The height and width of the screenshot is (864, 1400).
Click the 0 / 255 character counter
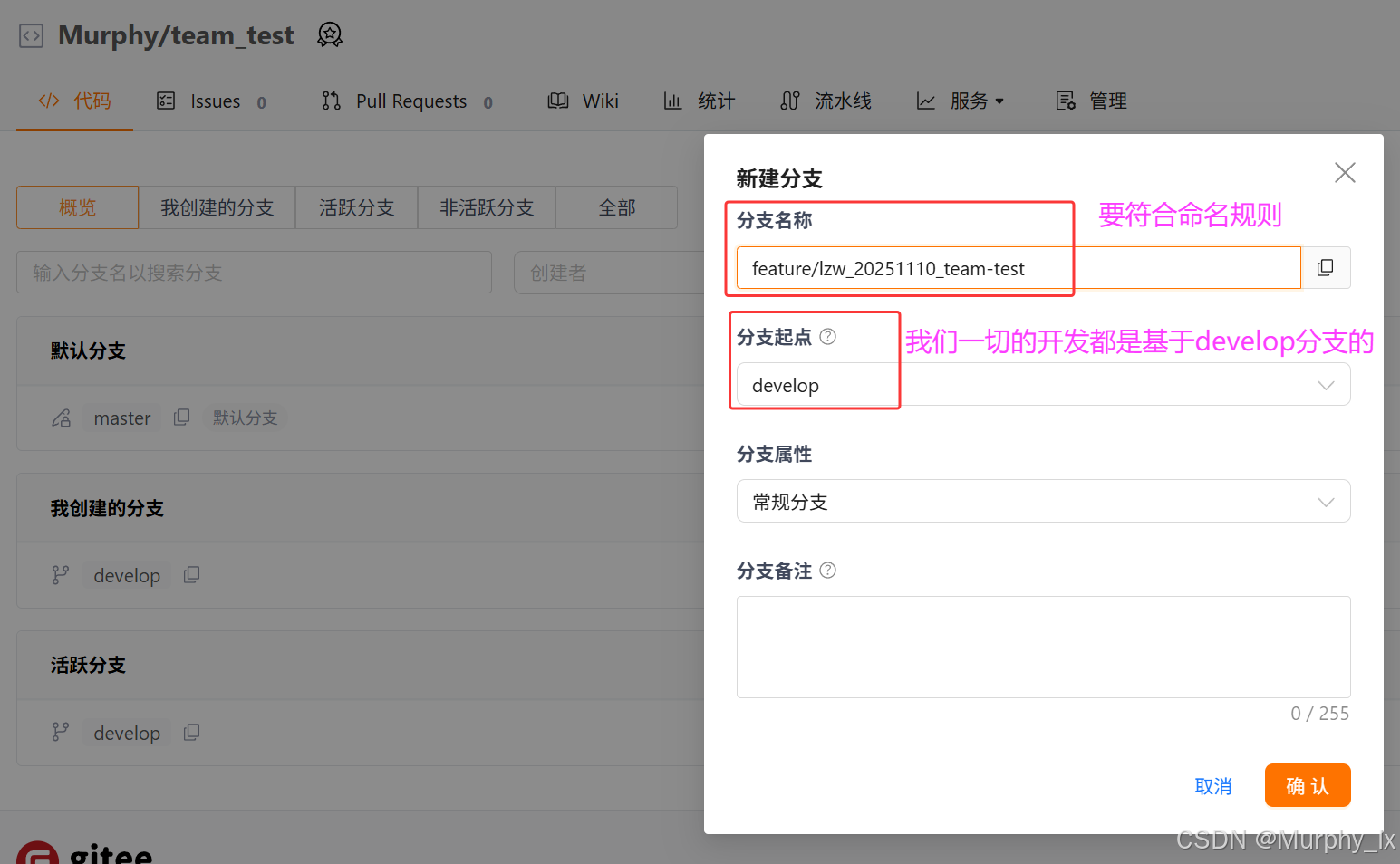click(x=1319, y=714)
